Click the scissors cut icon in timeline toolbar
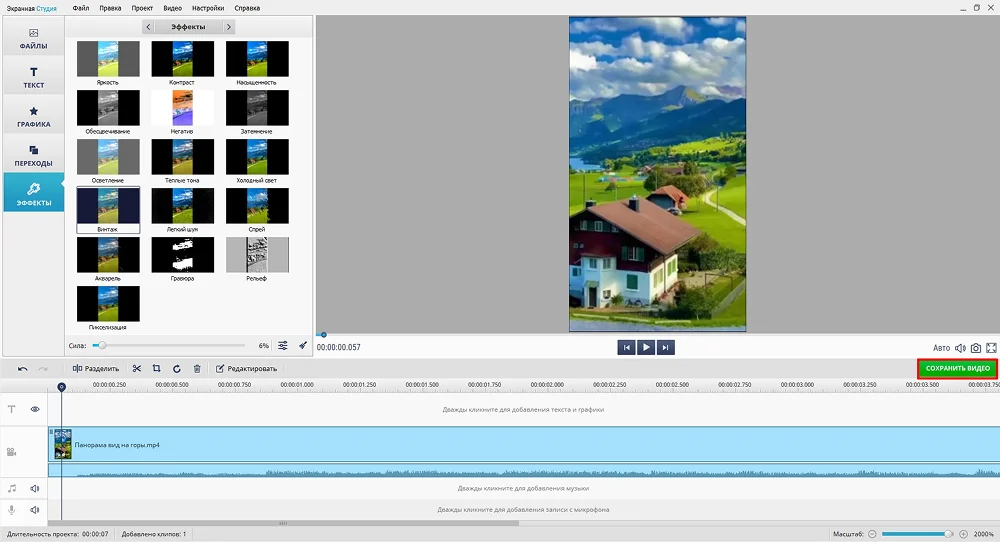 pos(137,368)
